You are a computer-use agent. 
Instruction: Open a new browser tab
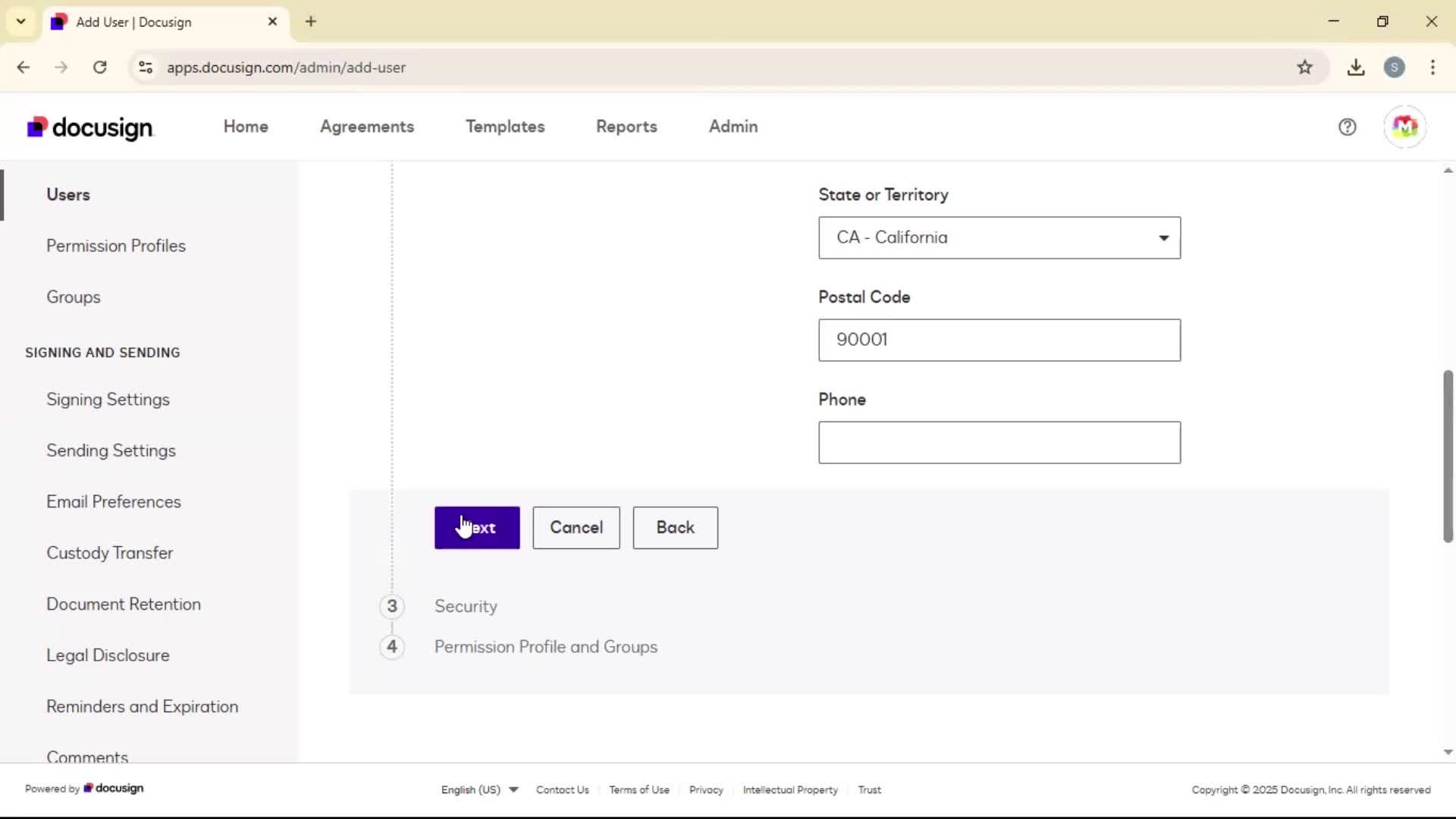[311, 22]
